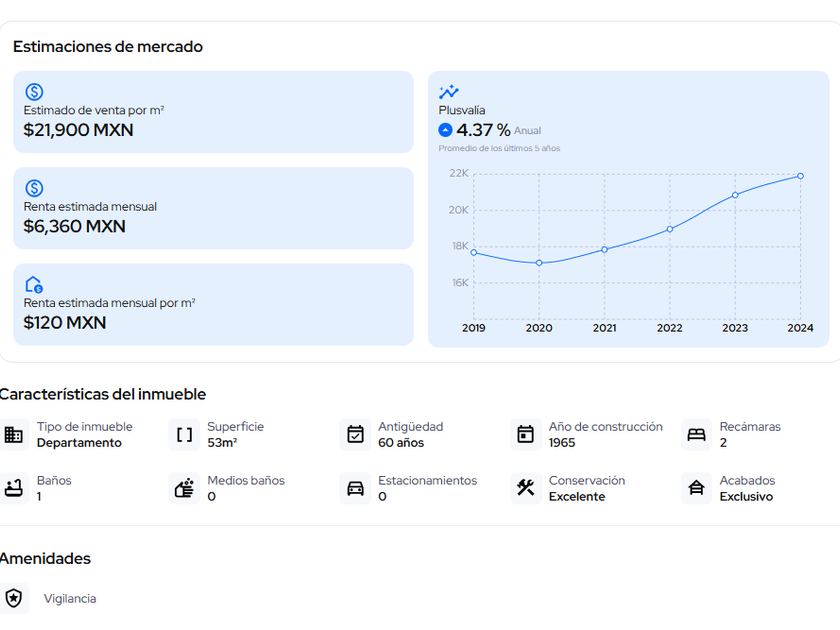Click the house rent per m² icon
Image resolution: width=840 pixels, height=630 pixels.
click(34, 285)
